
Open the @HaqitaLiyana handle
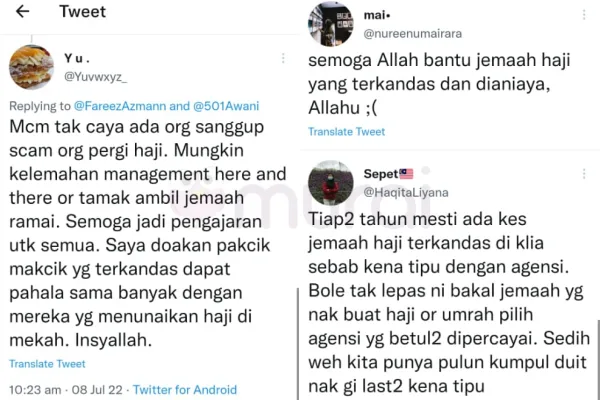coord(406,192)
